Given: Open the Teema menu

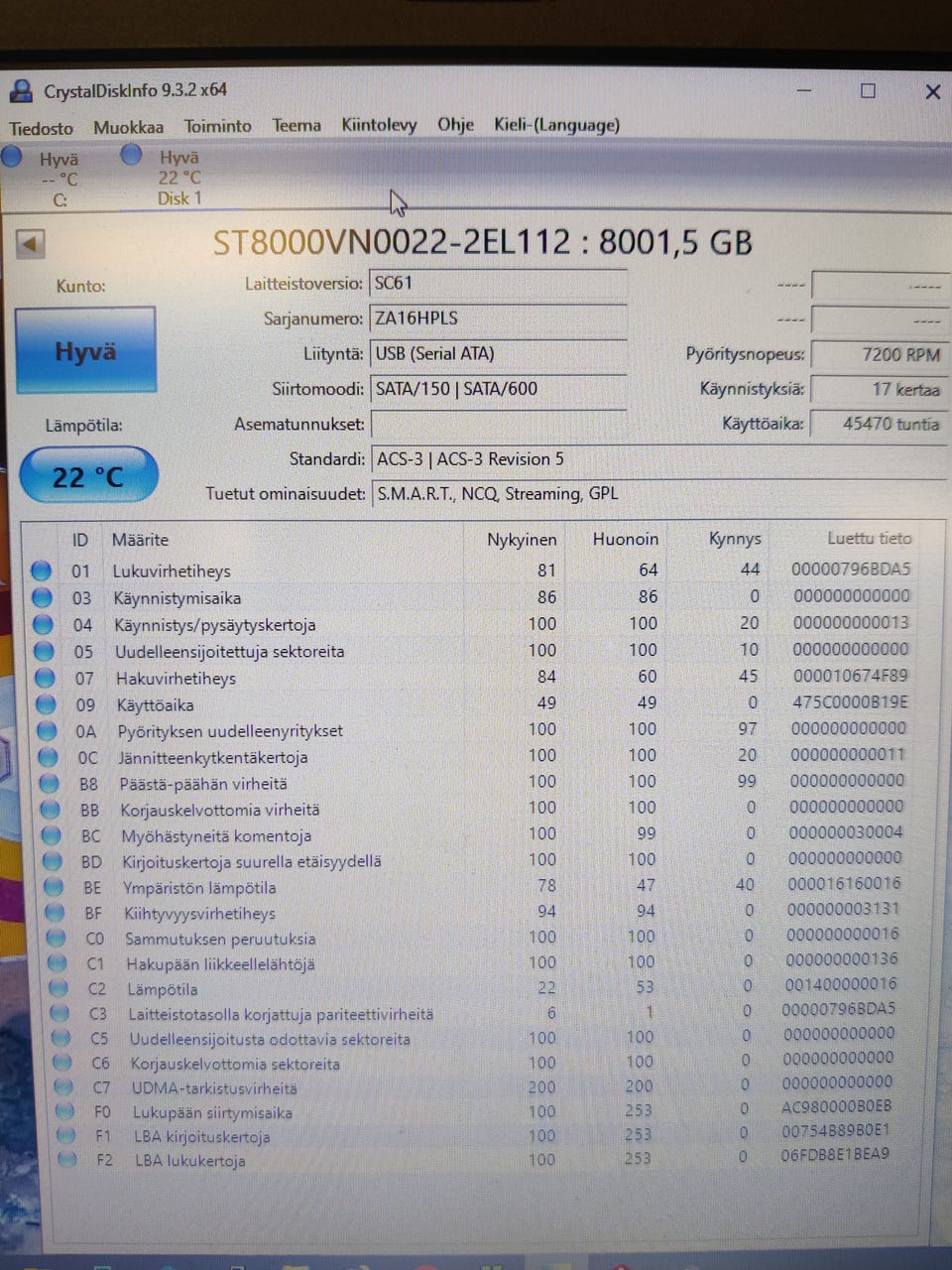Looking at the screenshot, I should (x=297, y=125).
